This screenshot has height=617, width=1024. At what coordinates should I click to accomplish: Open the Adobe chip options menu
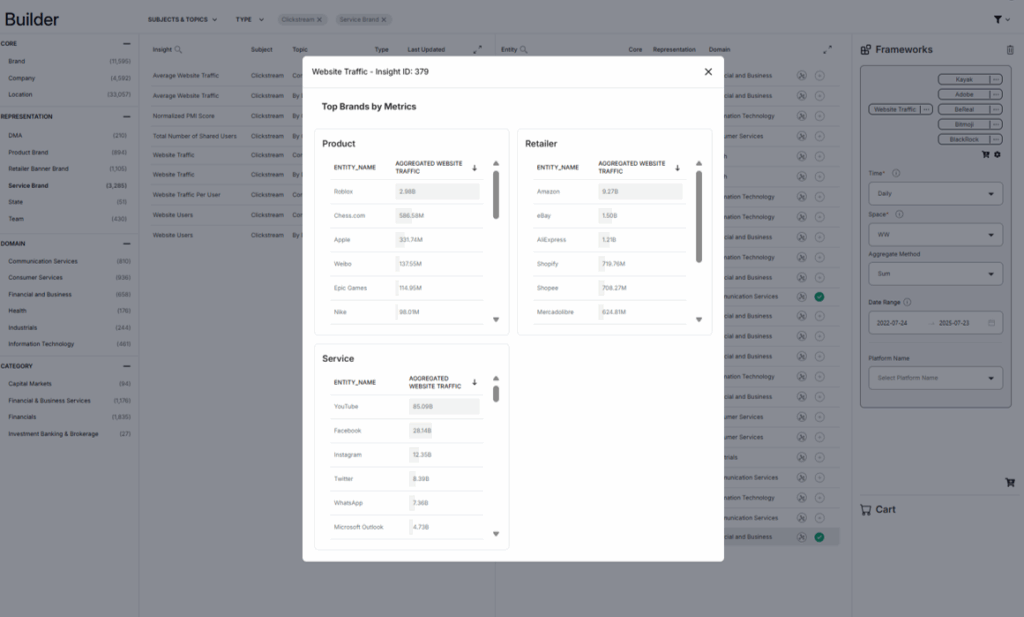point(996,95)
